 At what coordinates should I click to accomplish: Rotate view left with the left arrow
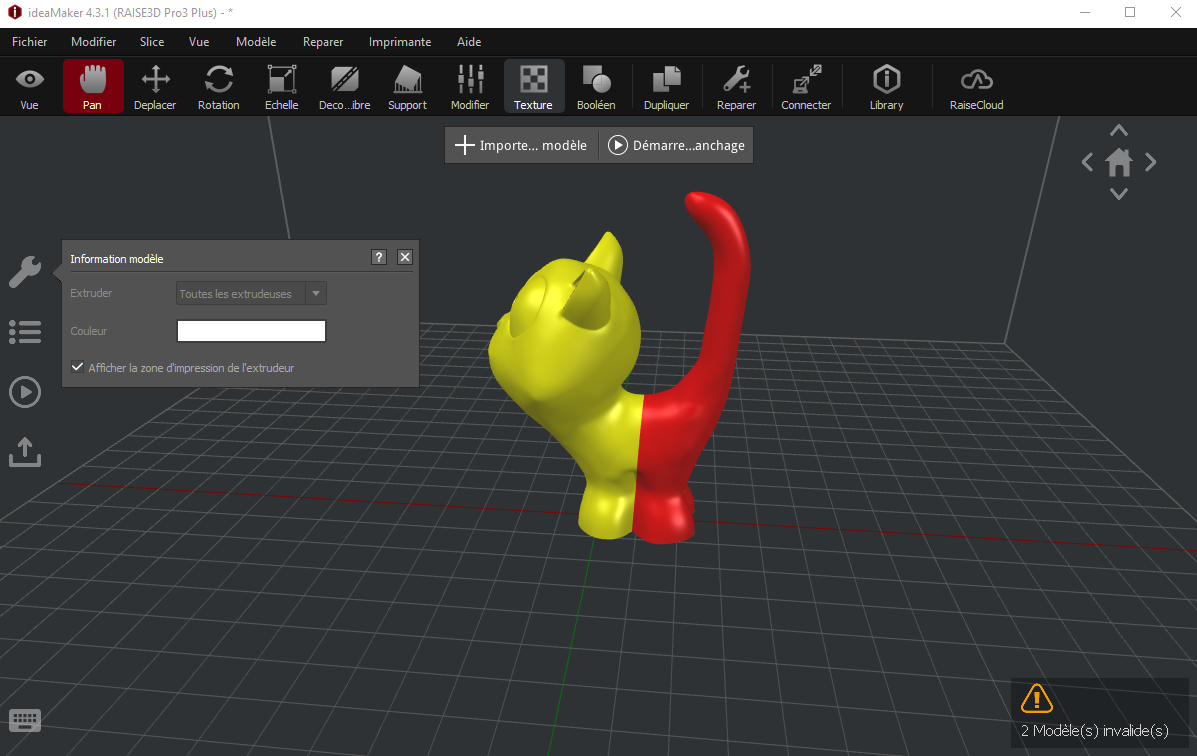[1088, 162]
